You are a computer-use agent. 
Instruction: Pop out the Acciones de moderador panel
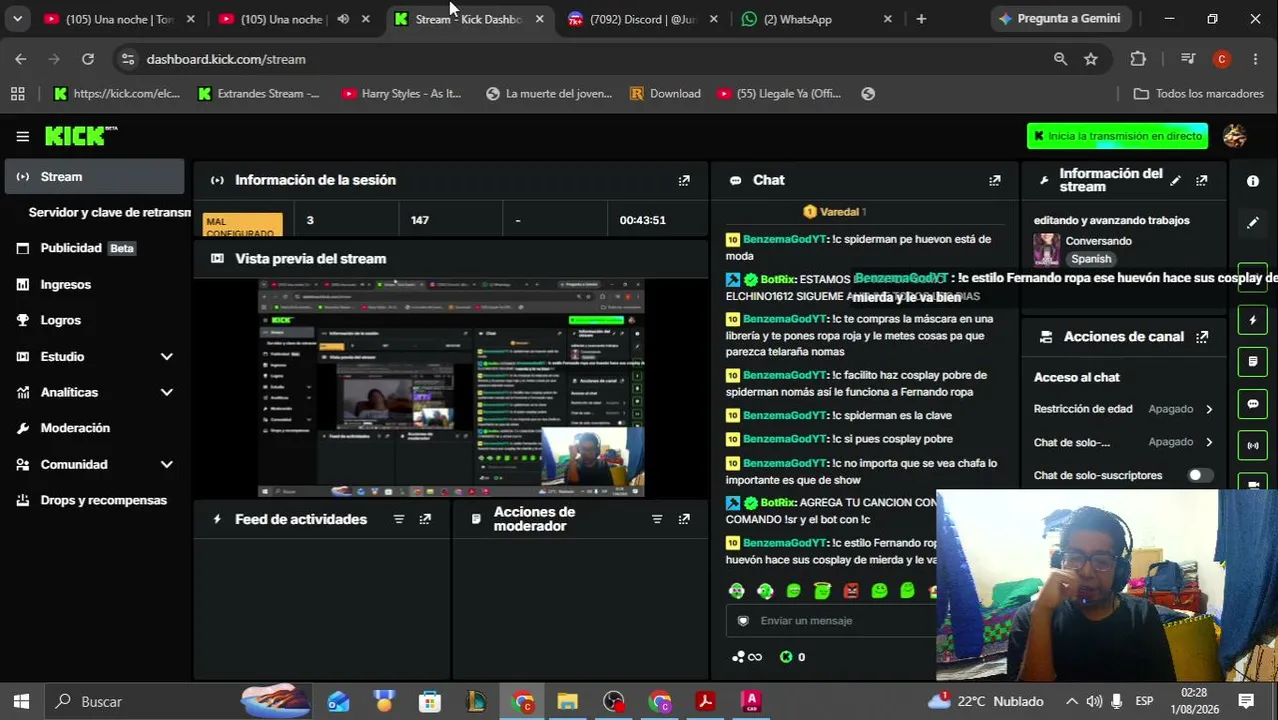point(684,519)
